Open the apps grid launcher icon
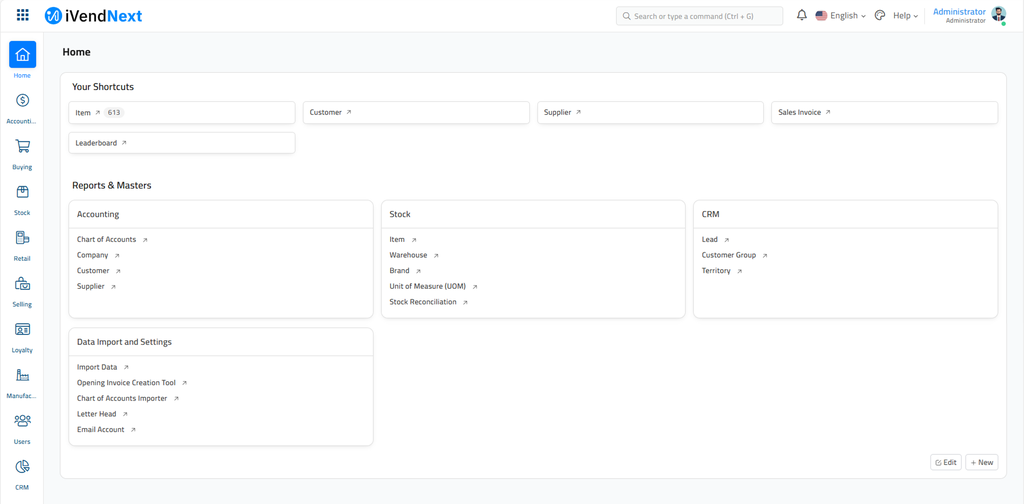Screen dimensions: 1024x504 click(23, 16)
